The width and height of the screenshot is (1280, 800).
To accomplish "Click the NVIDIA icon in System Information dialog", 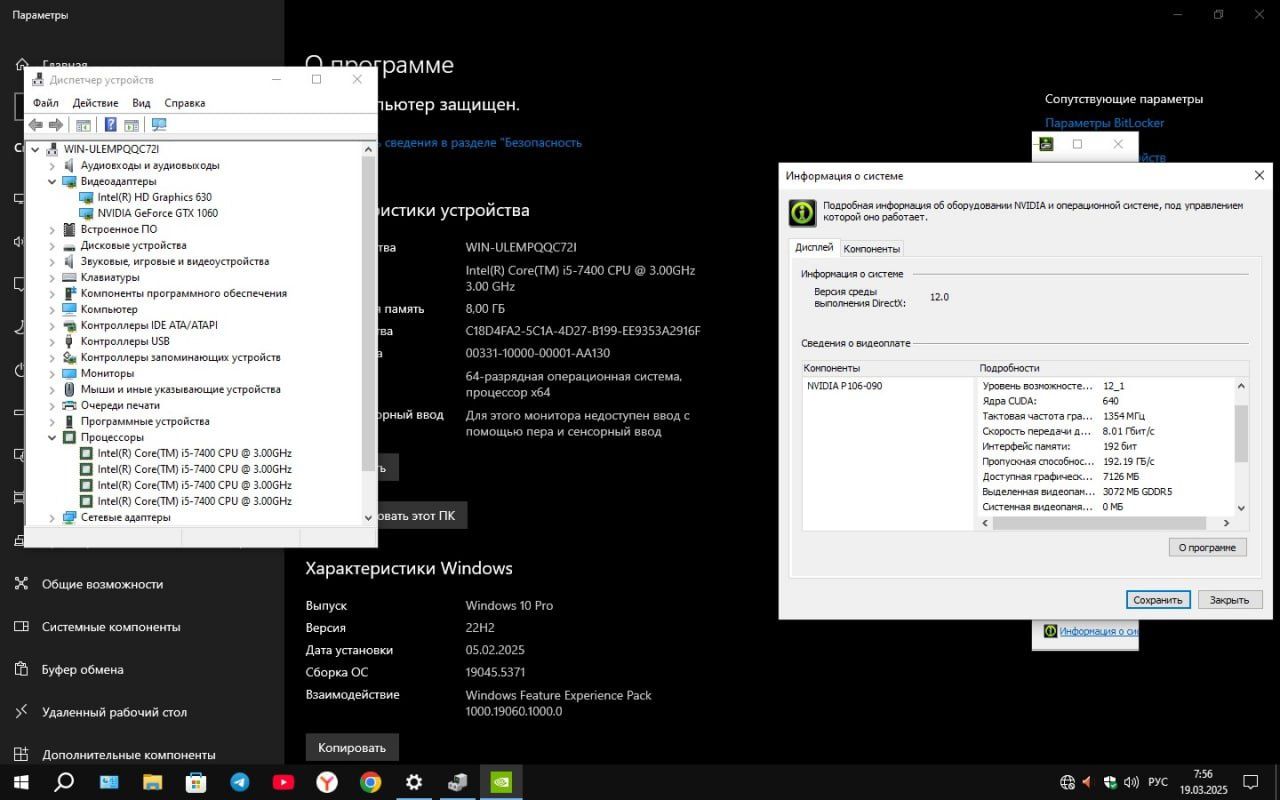I will tap(802, 212).
